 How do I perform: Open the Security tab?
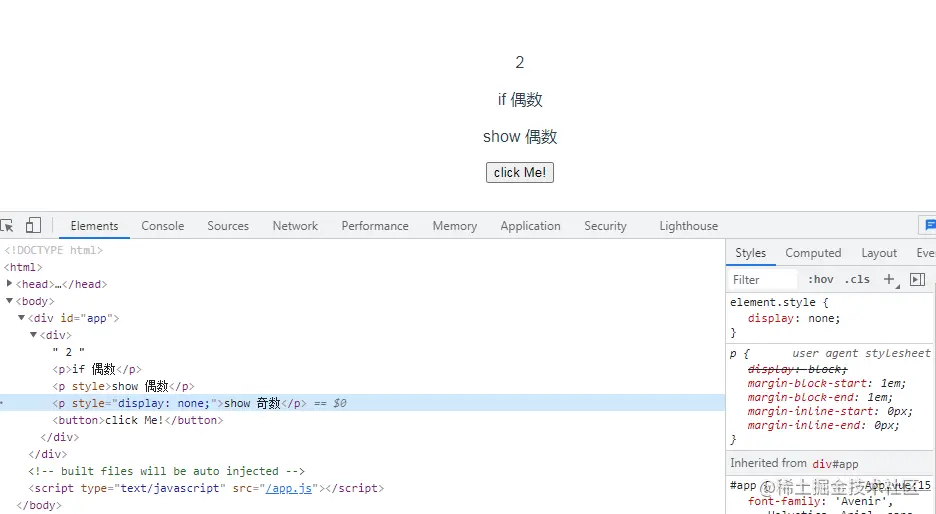pos(605,226)
